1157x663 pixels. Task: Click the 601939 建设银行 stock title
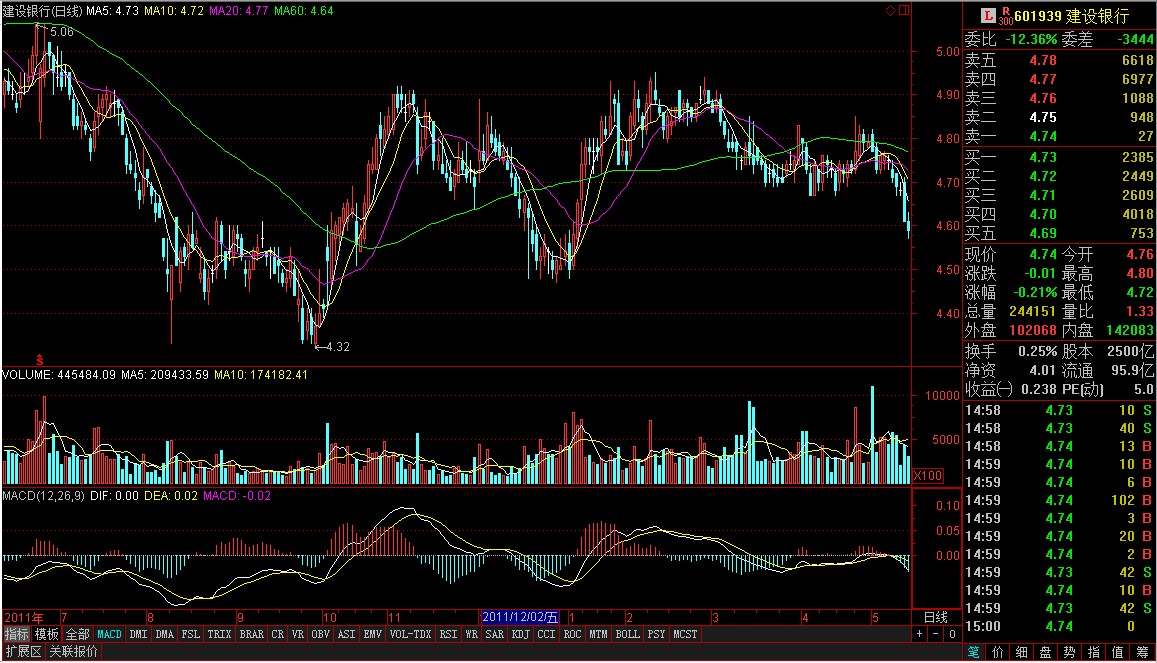1071,16
